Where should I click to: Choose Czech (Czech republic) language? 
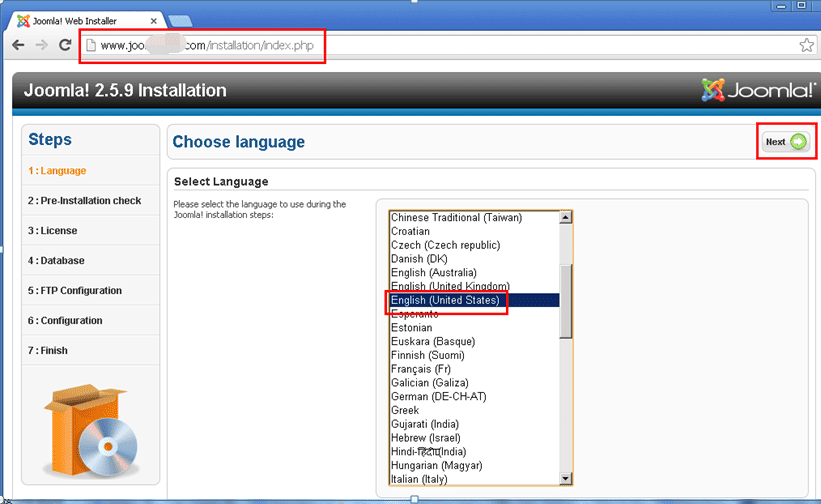click(x=474, y=245)
